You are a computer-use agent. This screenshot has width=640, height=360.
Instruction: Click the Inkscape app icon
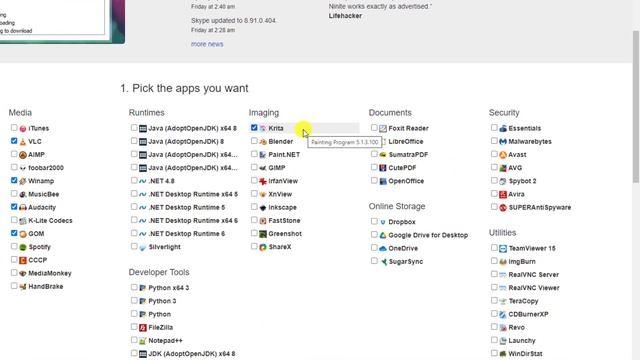coord(263,207)
